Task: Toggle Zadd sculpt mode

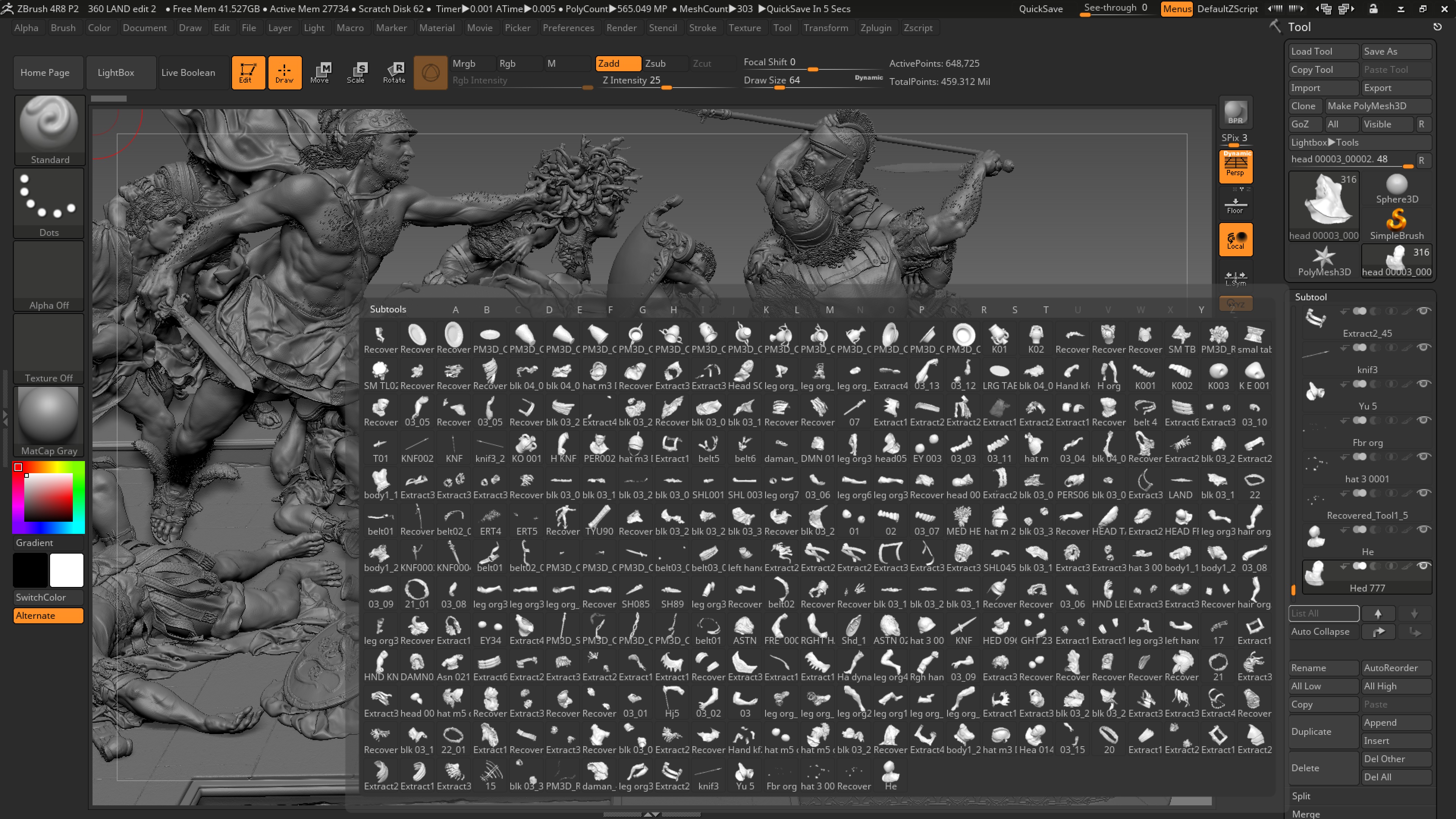Action: (618, 63)
